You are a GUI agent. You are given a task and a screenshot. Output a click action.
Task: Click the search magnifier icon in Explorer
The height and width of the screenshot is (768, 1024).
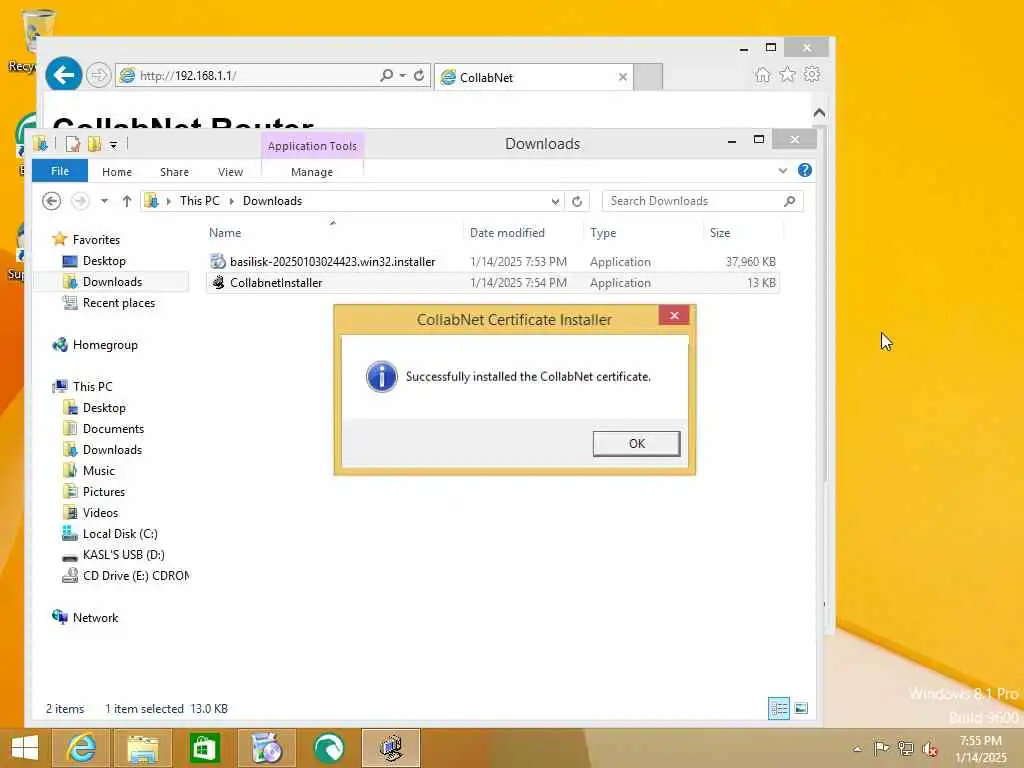(790, 201)
